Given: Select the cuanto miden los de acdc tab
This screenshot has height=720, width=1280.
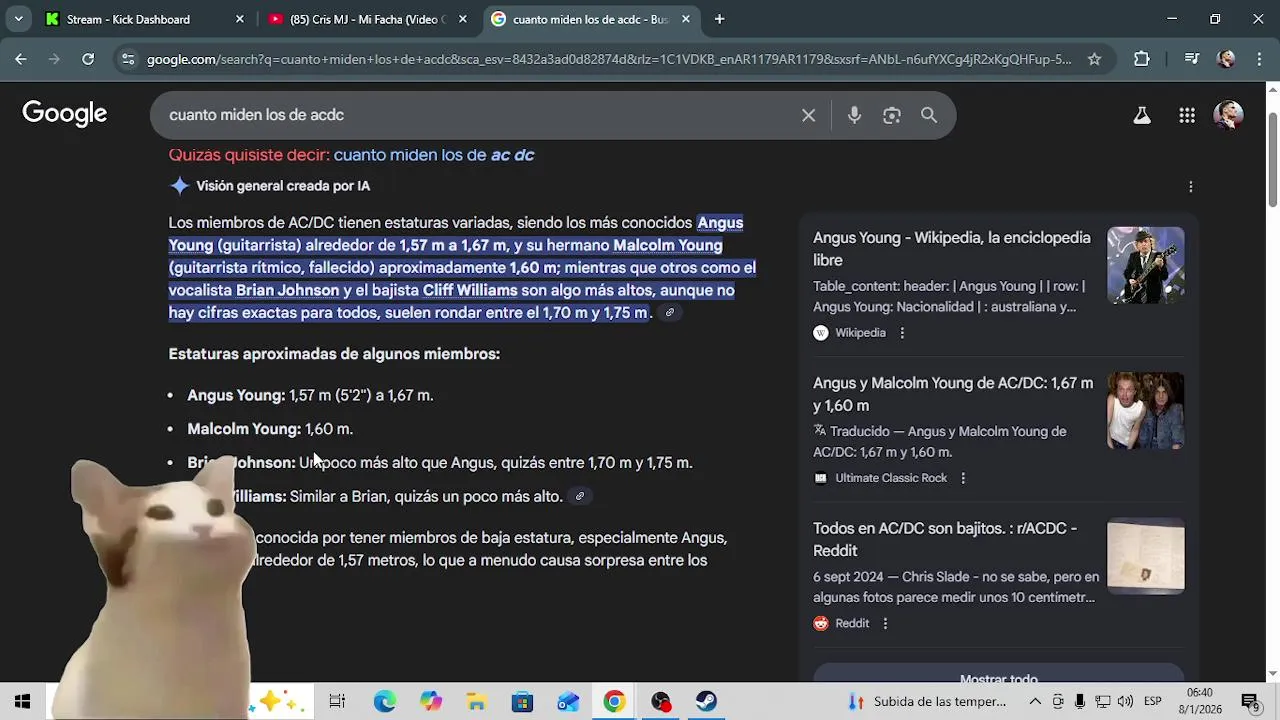Looking at the screenshot, I should coord(590,19).
